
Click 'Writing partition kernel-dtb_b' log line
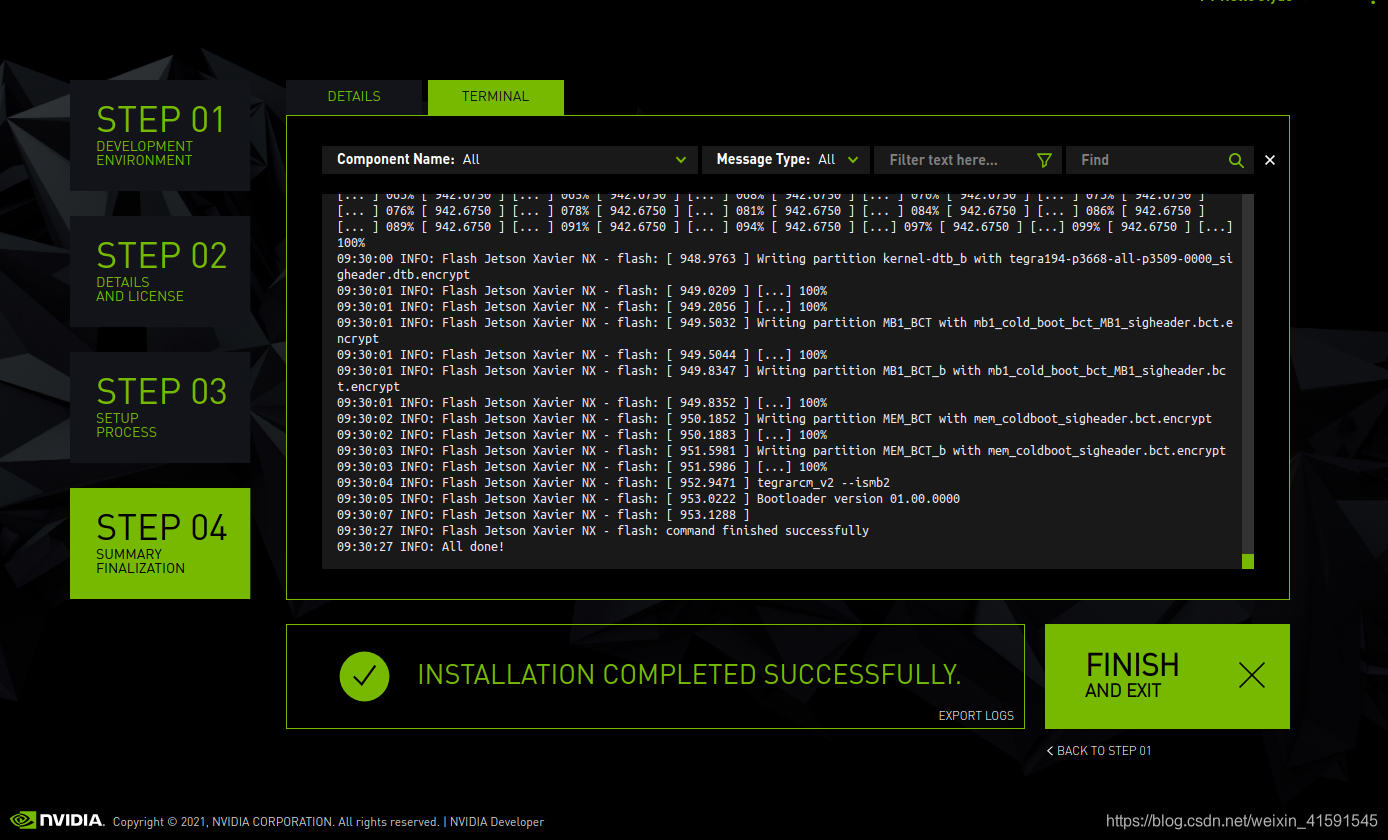(785, 267)
